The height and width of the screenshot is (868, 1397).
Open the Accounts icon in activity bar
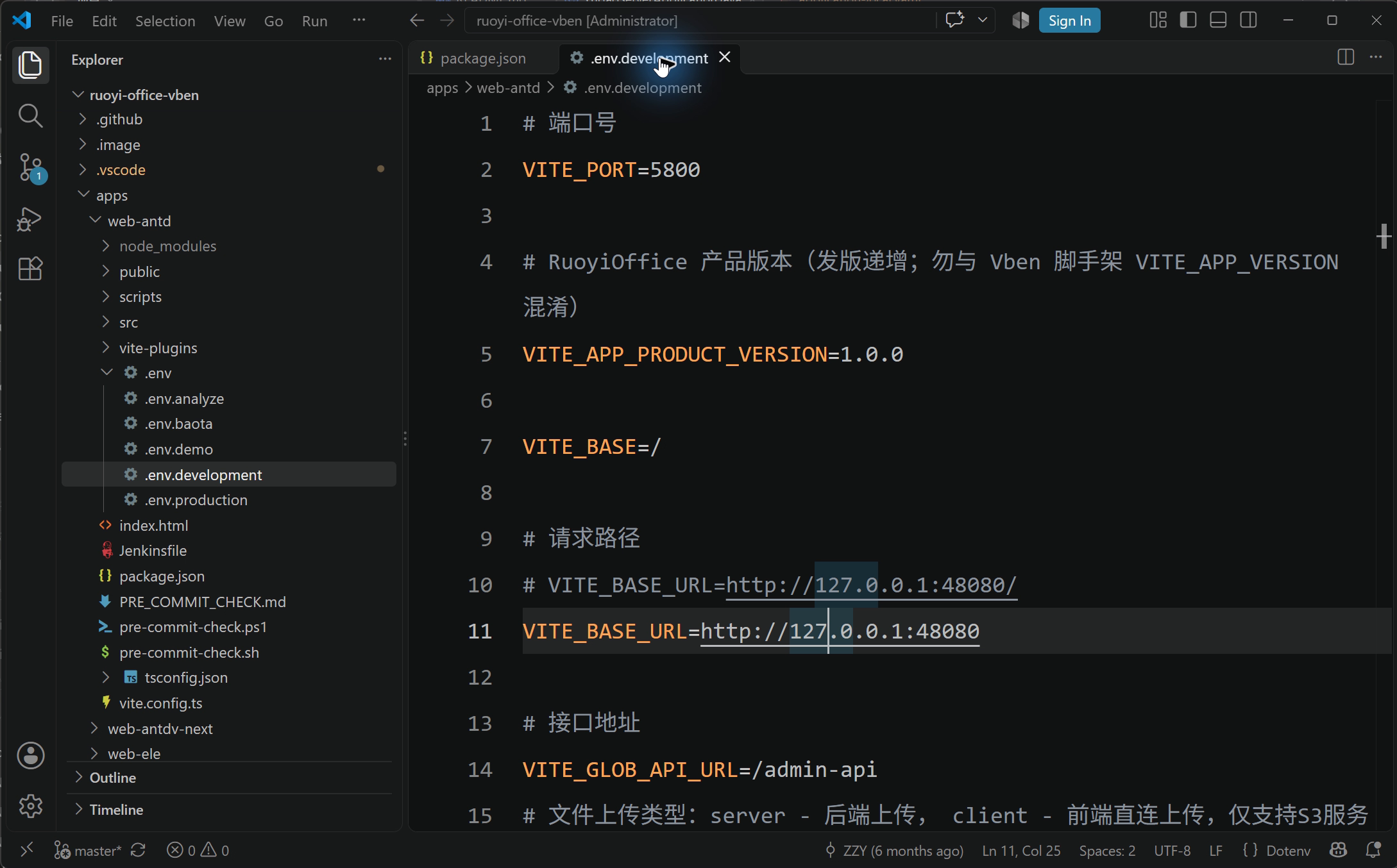30,755
